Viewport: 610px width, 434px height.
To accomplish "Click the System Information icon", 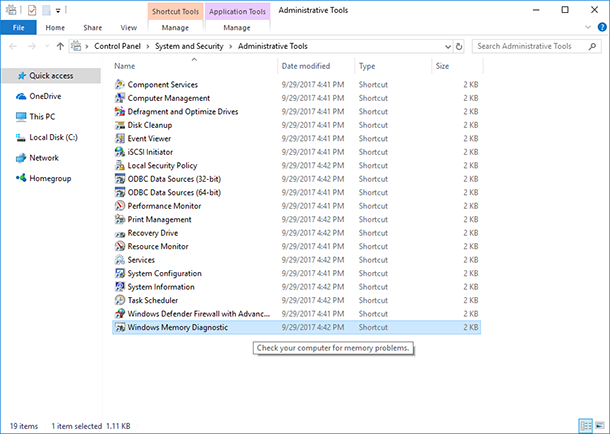I will (x=120, y=287).
